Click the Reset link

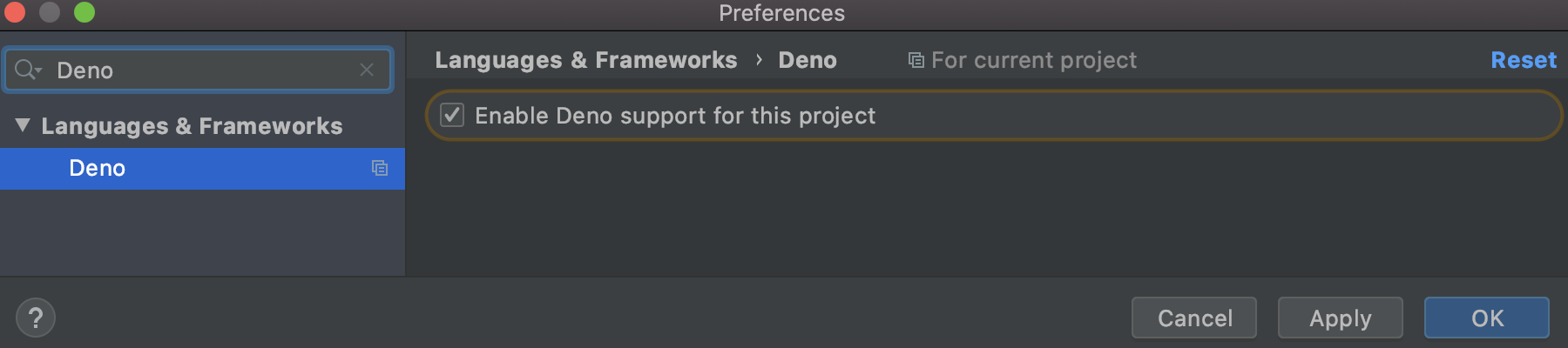[x=1524, y=60]
